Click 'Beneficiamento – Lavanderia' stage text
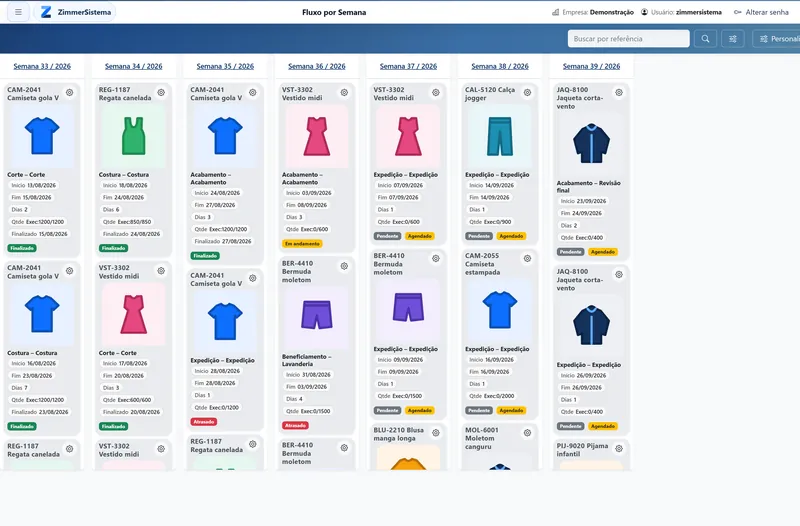The image size is (800, 526). click(x=307, y=360)
